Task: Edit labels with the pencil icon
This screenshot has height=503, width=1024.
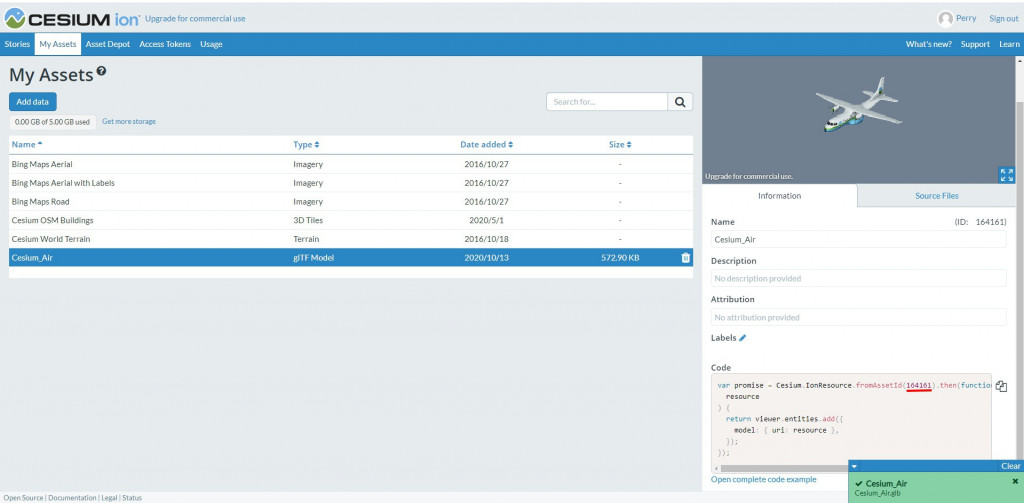Action: tap(743, 338)
